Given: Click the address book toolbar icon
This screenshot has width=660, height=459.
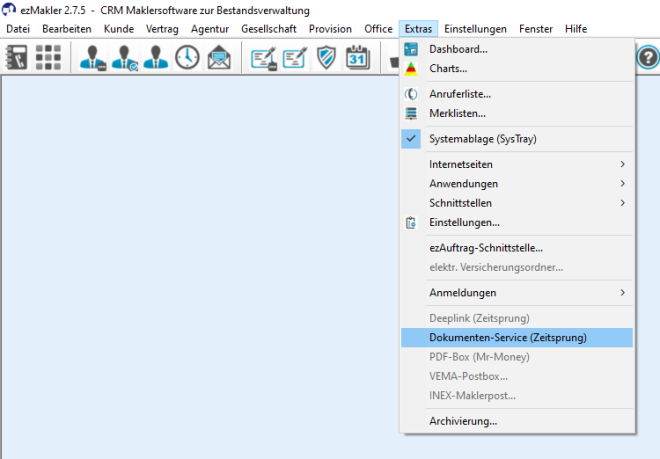Looking at the screenshot, I should click(17, 58).
